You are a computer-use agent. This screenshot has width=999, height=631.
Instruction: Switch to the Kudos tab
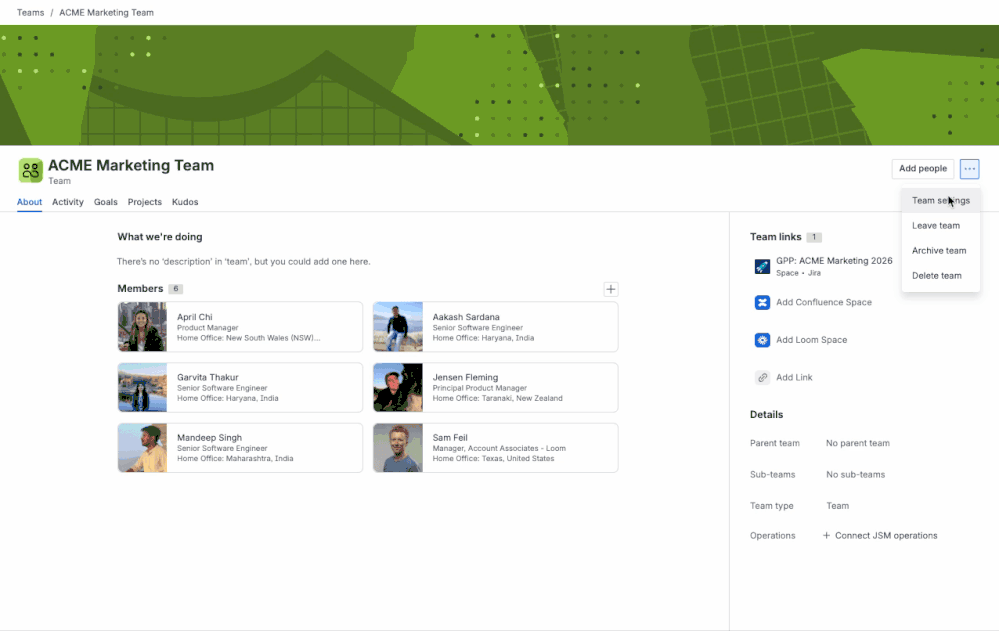[x=185, y=202]
